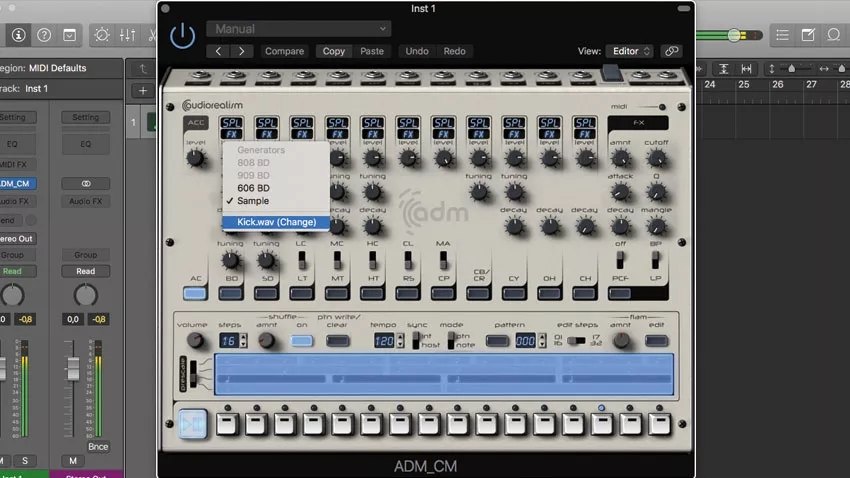Open the Manual preset dropdown

point(299,29)
